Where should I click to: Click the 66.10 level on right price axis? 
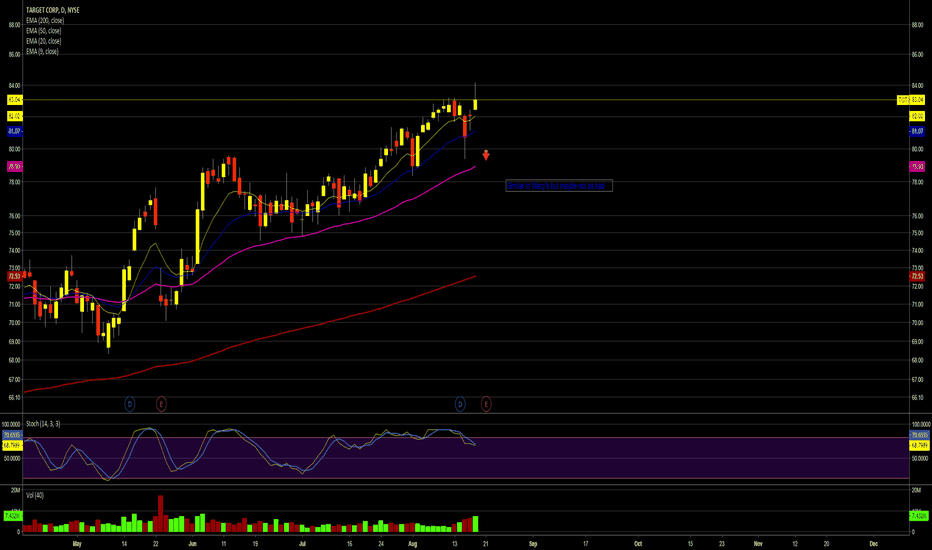click(917, 398)
